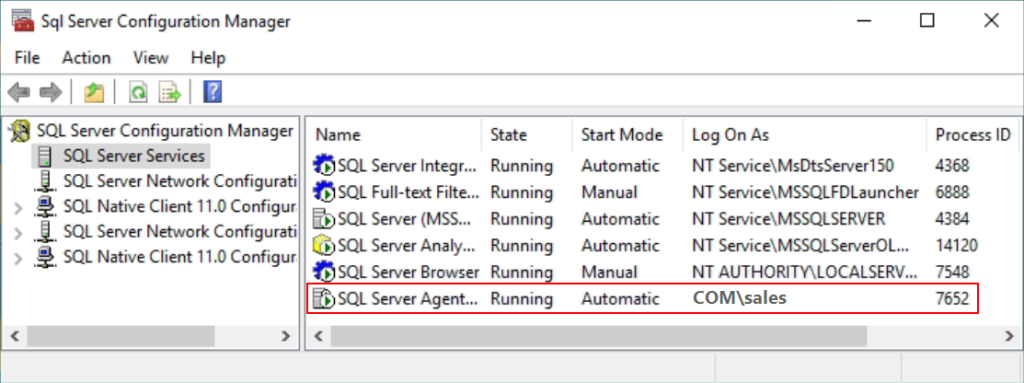Image resolution: width=1024 pixels, height=383 pixels.
Task: Close the Sql Server Configuration Manager window
Action: [x=991, y=20]
